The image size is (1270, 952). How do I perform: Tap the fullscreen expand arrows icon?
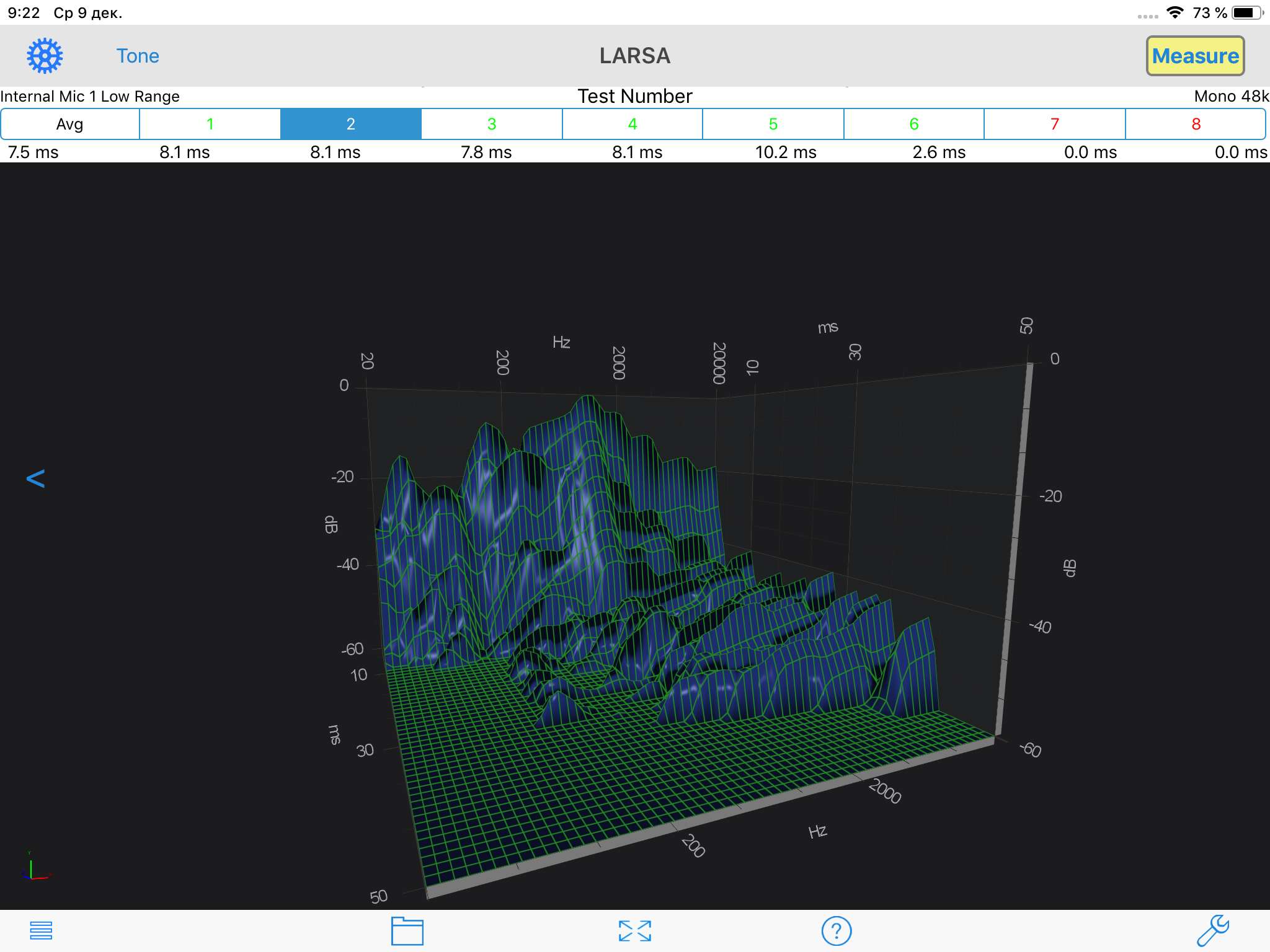[x=634, y=931]
